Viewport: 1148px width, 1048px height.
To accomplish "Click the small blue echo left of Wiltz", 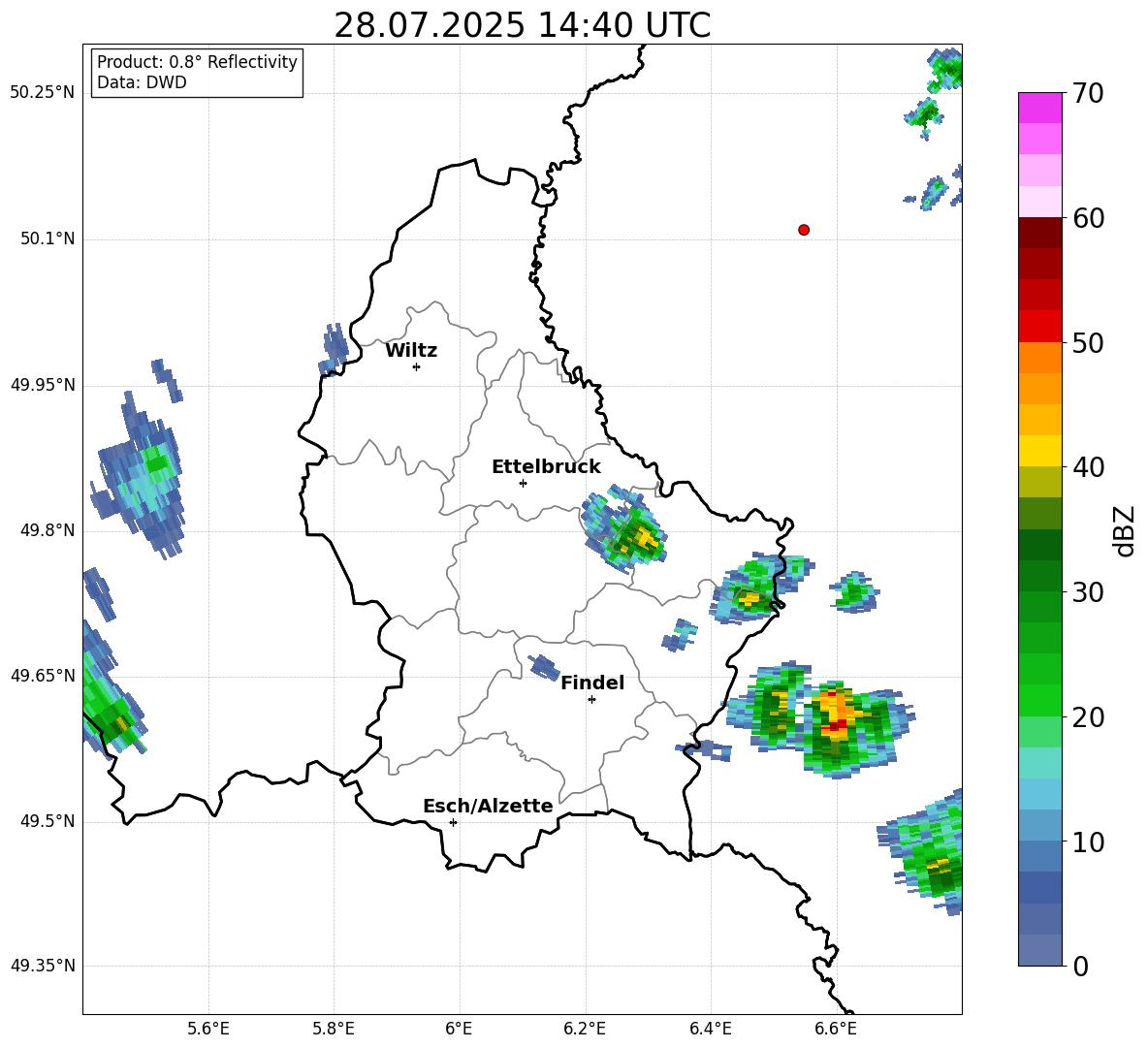I will point(334,350).
